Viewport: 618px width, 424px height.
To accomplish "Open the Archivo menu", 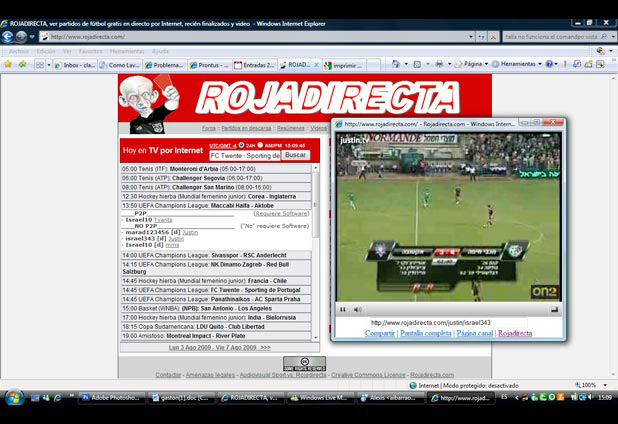I will click(x=19, y=51).
